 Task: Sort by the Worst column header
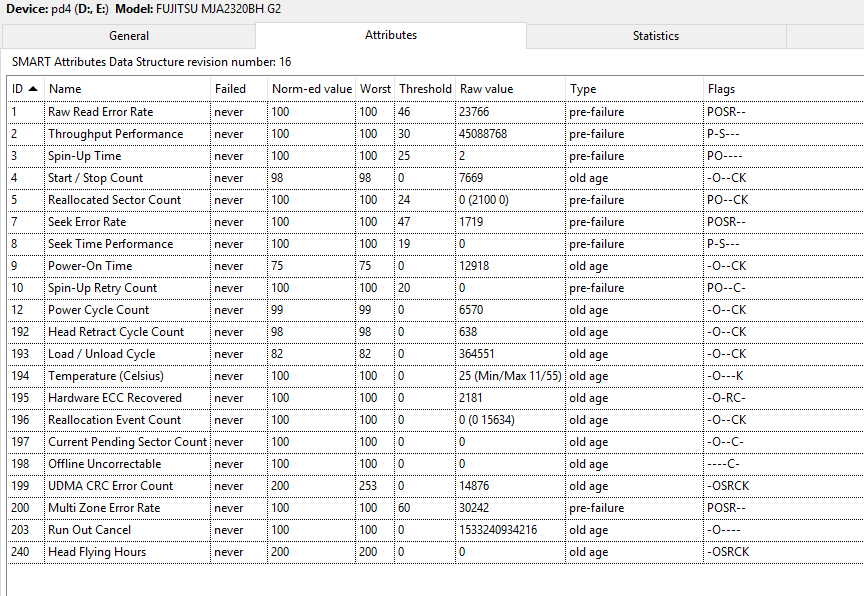375,89
